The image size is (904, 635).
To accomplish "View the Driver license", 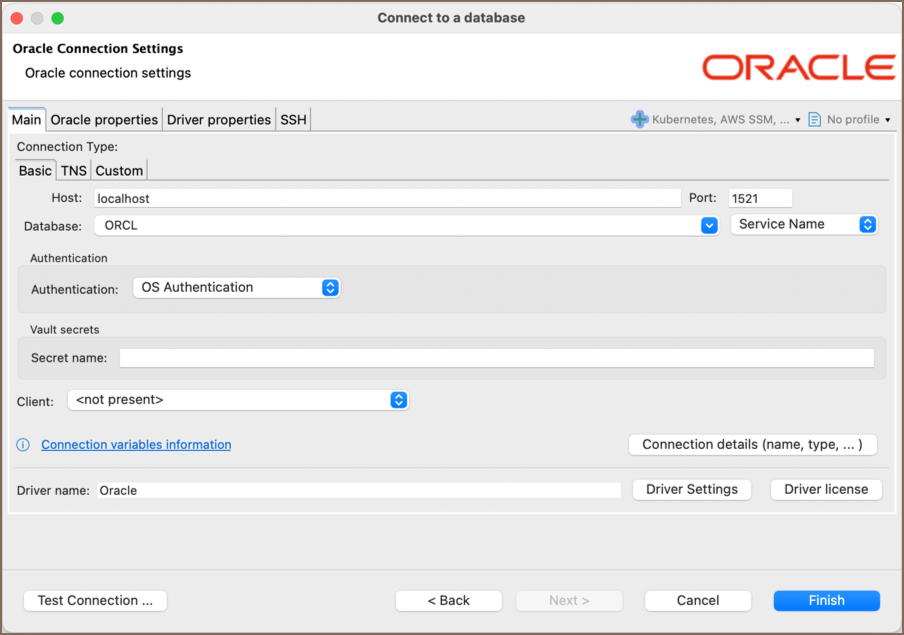I will tap(825, 489).
